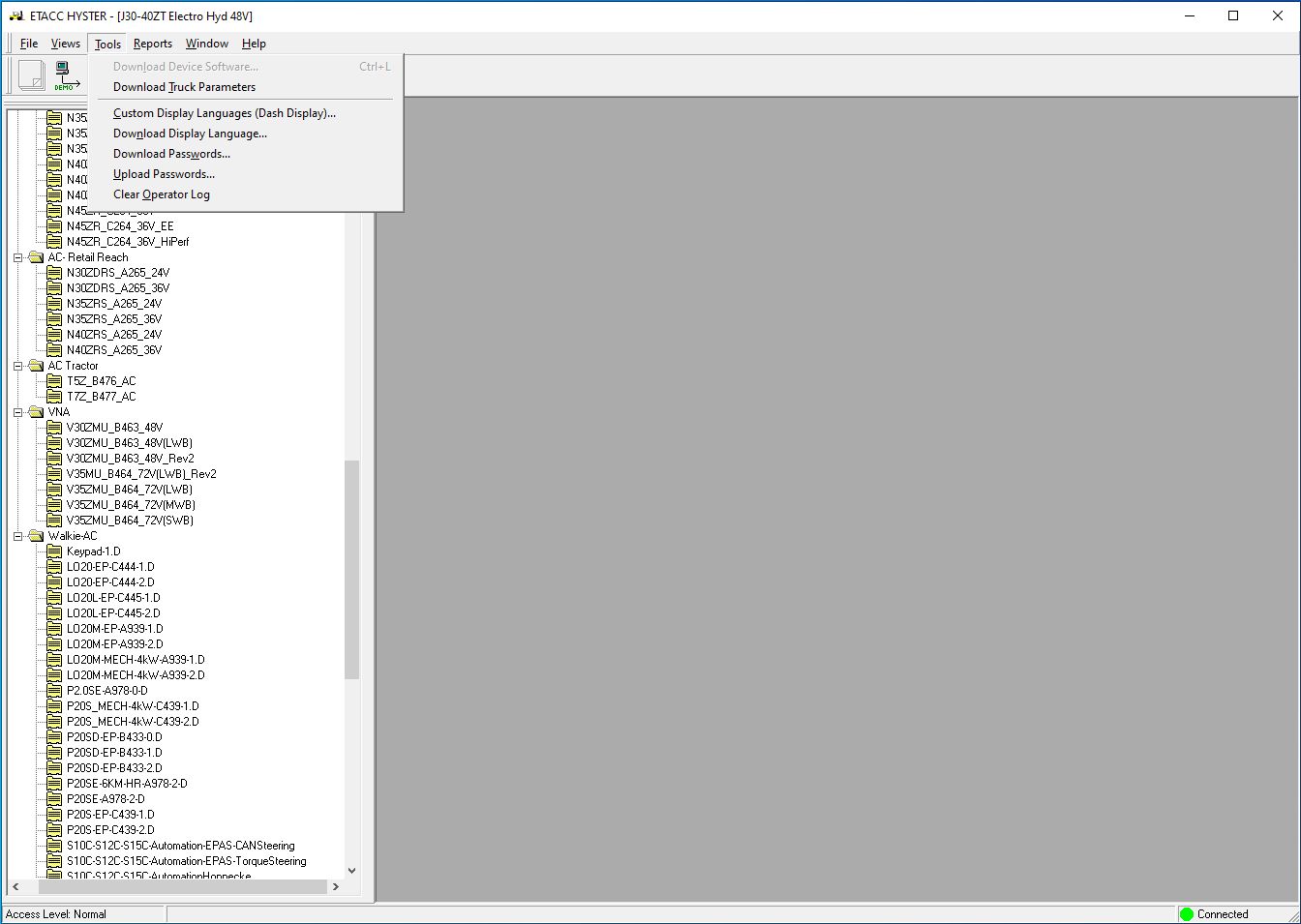Screen dimensions: 1301x924
Task: Click the folder icon beside V35ZMU_B464_72V(SWB)
Action: click(55, 521)
